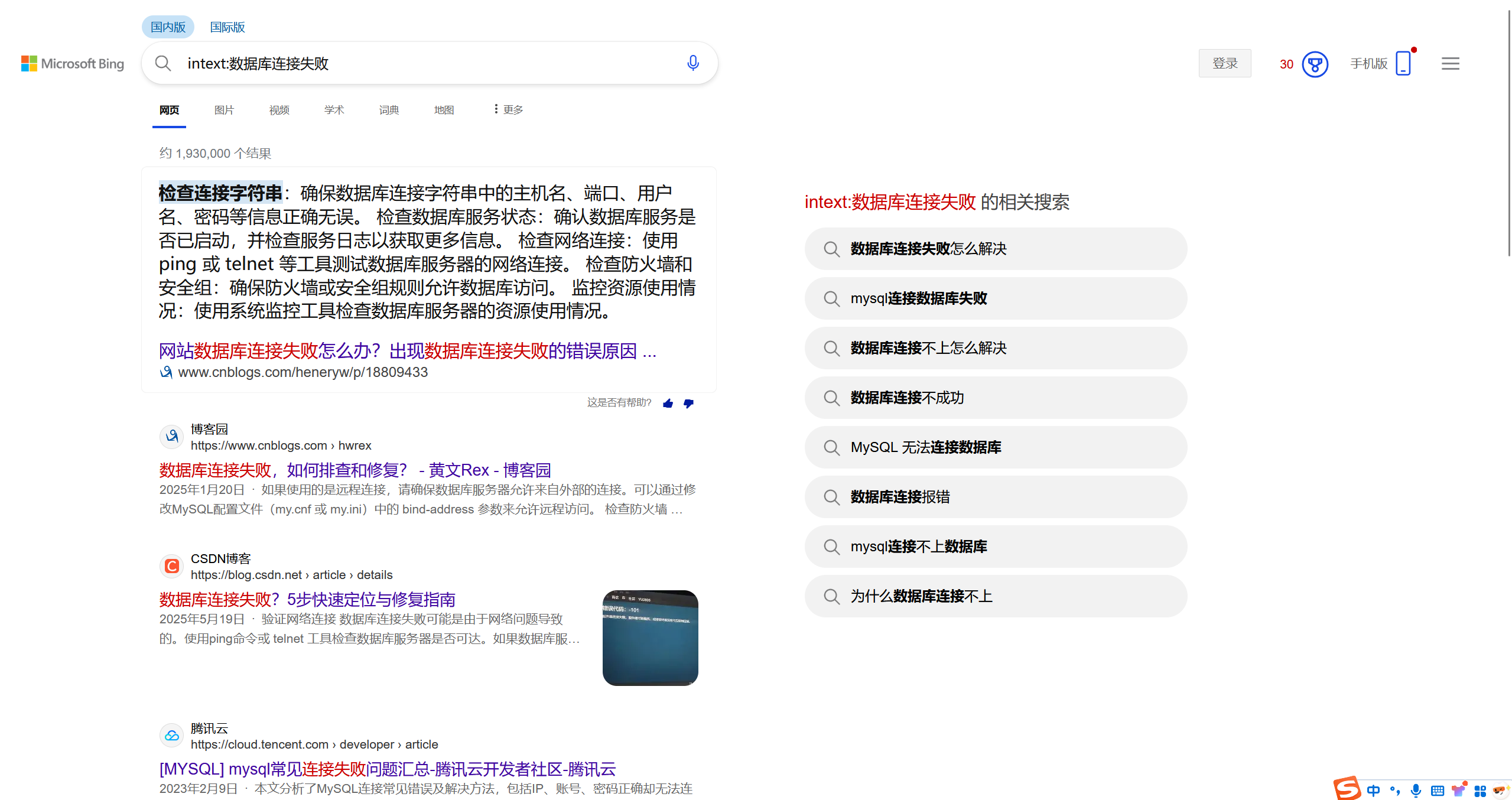Click inside the search input field

pos(414,63)
